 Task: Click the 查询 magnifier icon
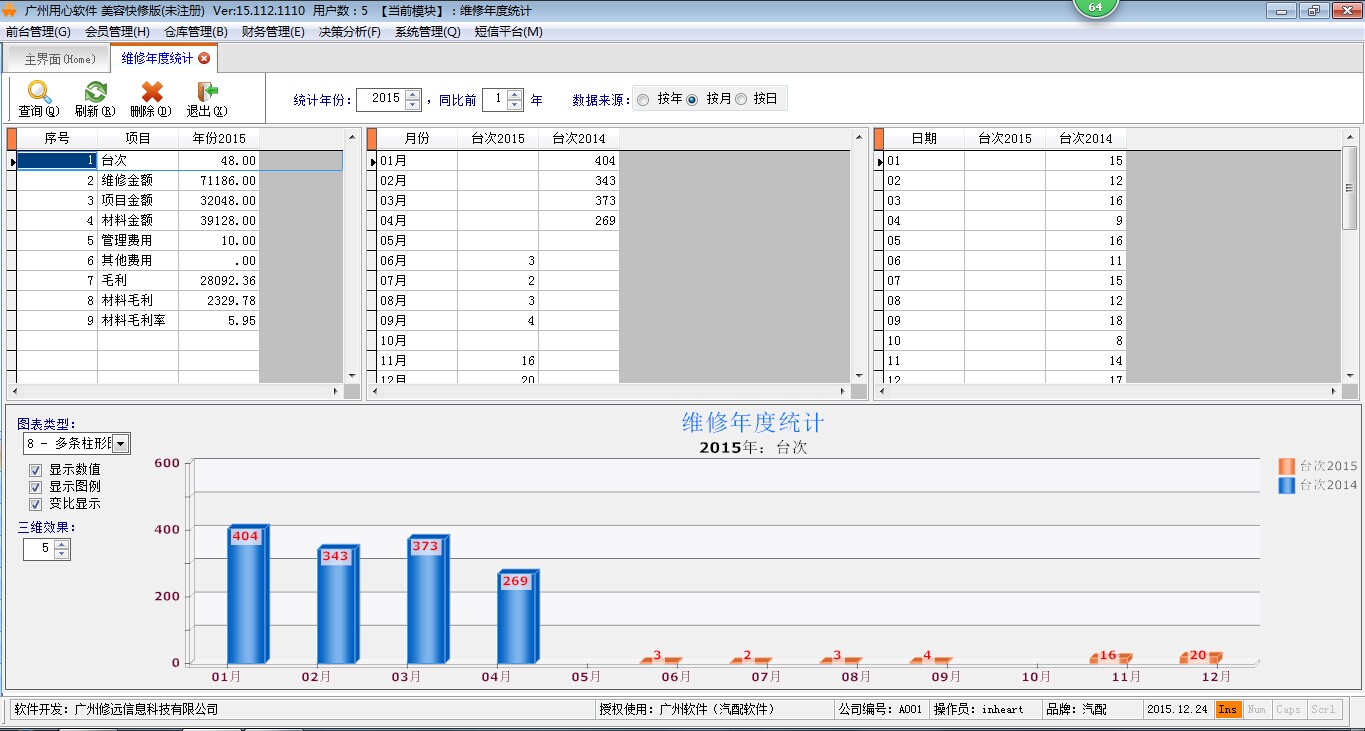point(38,93)
